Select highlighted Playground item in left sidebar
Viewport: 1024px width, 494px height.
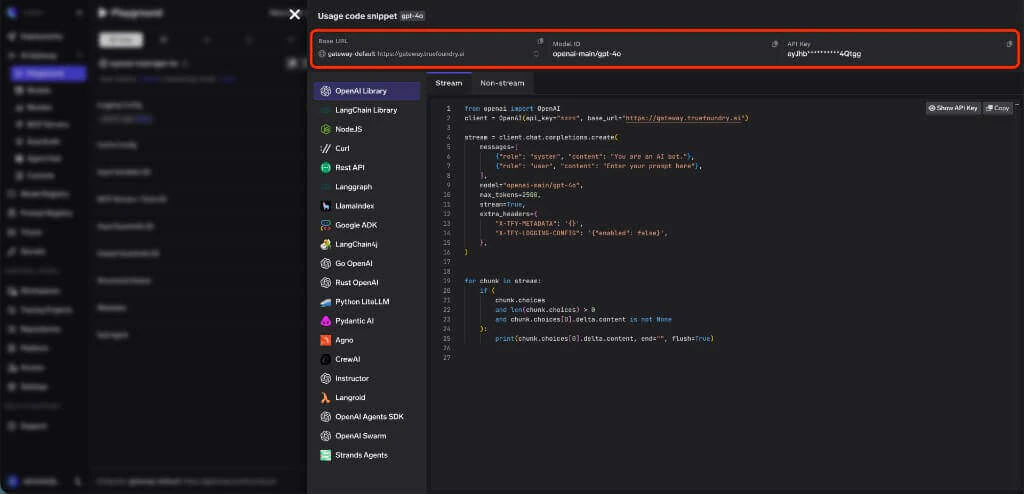[48, 73]
